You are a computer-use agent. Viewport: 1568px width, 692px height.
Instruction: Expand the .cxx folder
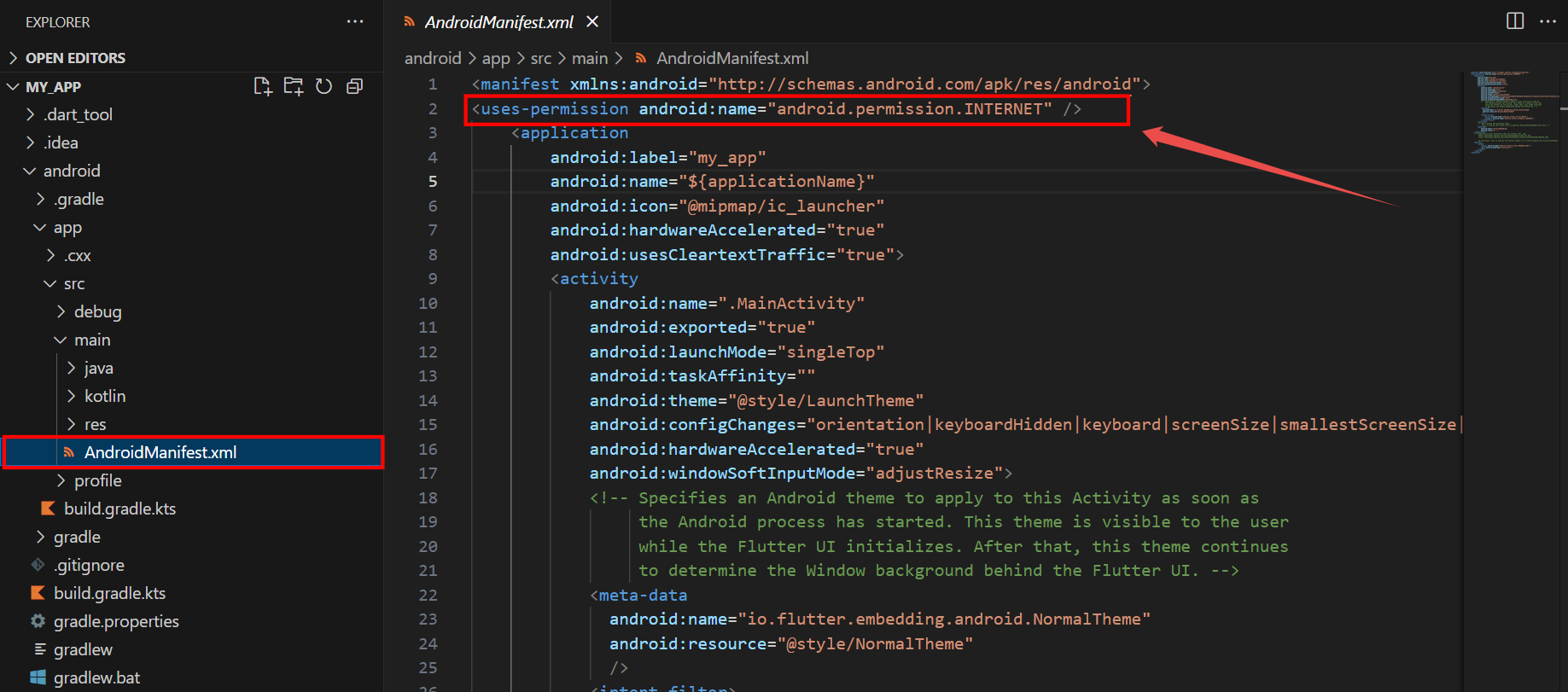(51, 255)
